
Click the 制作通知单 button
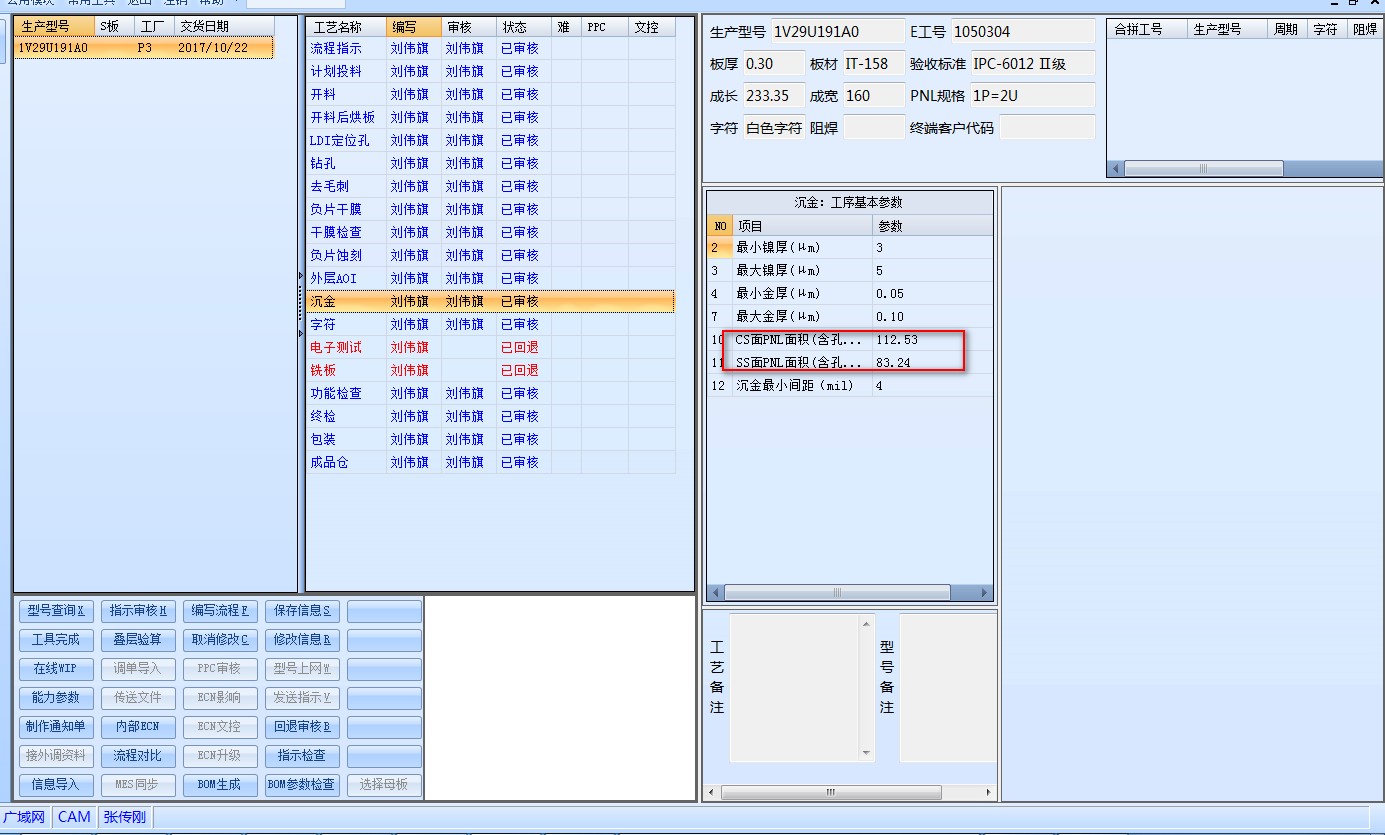(56, 727)
